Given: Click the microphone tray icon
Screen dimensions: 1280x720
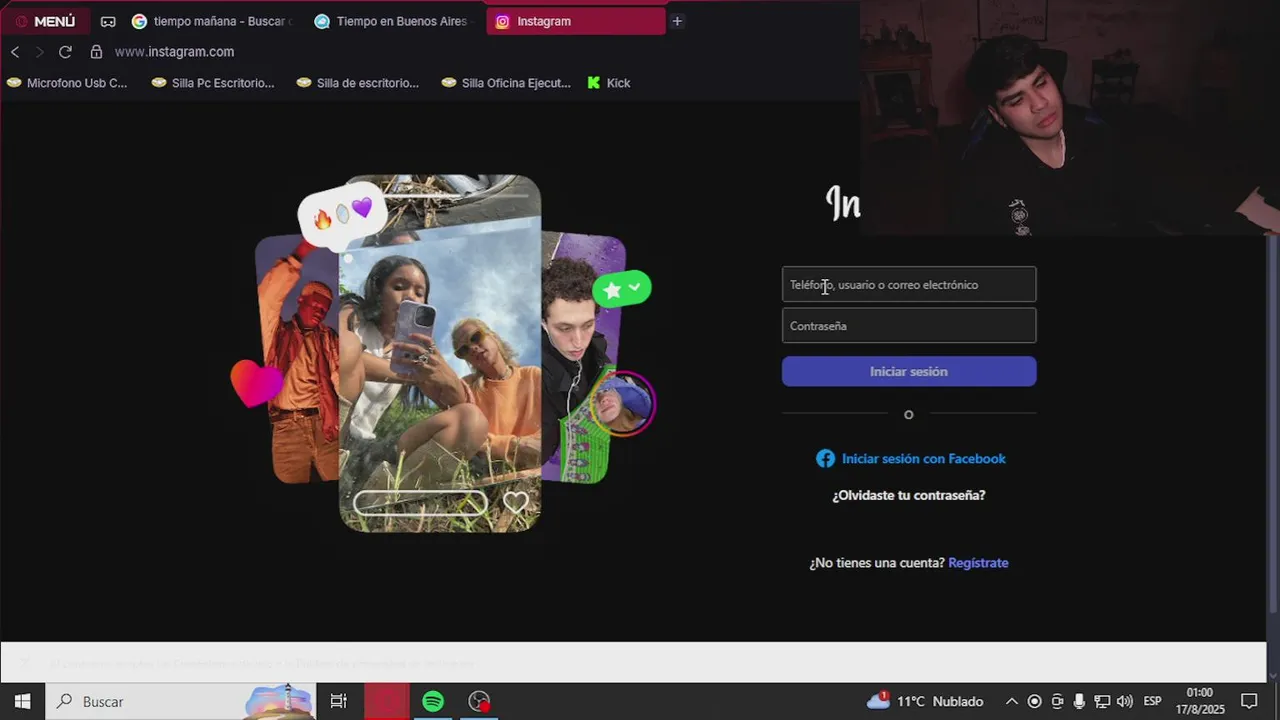Looking at the screenshot, I should pyautogui.click(x=1079, y=701).
